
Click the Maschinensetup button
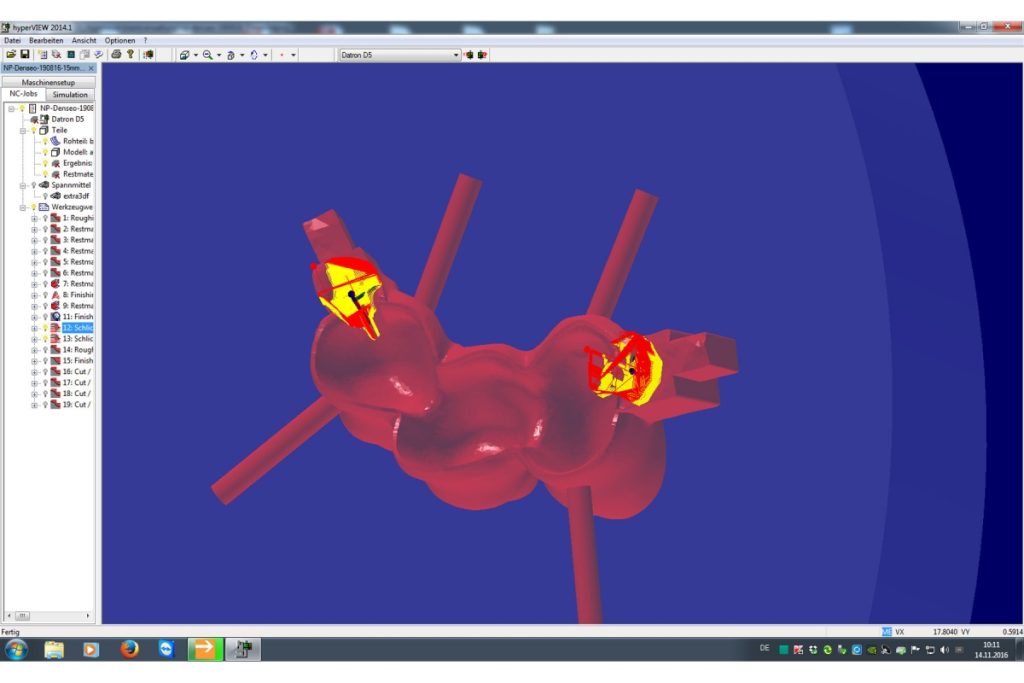(49, 82)
